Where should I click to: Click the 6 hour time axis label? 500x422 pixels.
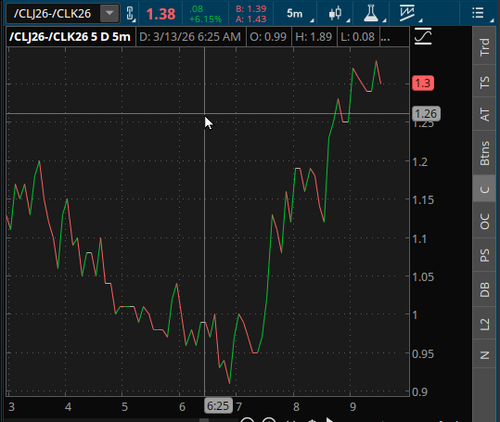(182, 407)
